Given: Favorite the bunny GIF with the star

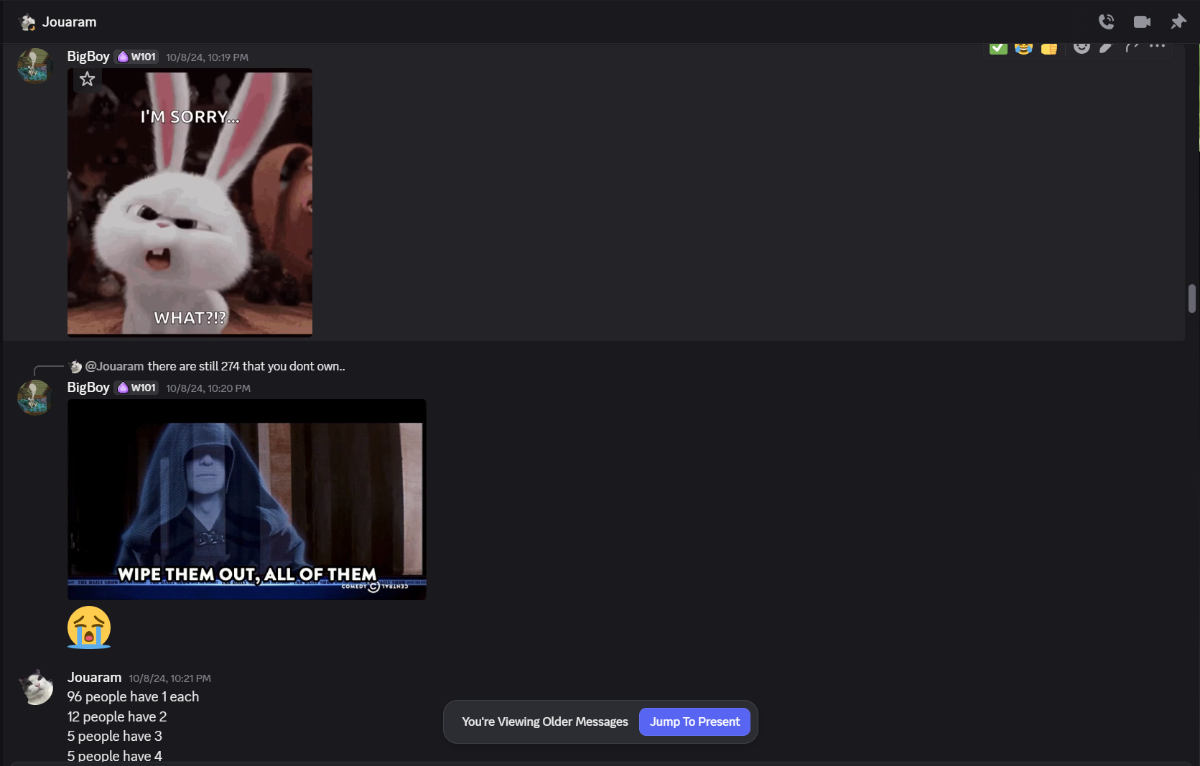Looking at the screenshot, I should click(87, 79).
